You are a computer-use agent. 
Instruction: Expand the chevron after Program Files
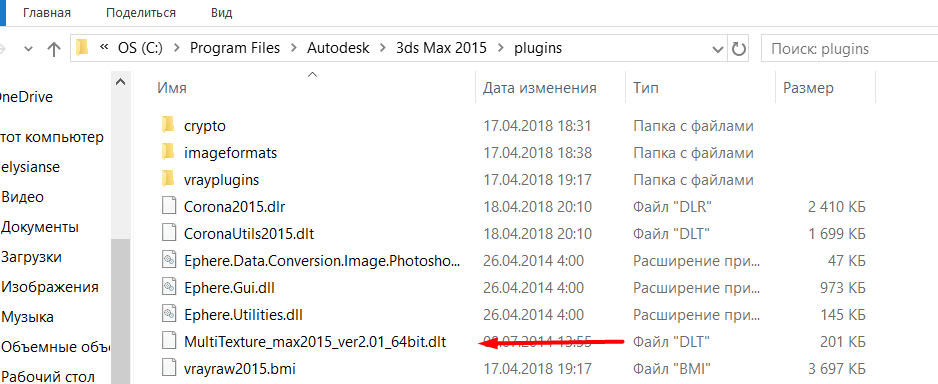click(294, 48)
